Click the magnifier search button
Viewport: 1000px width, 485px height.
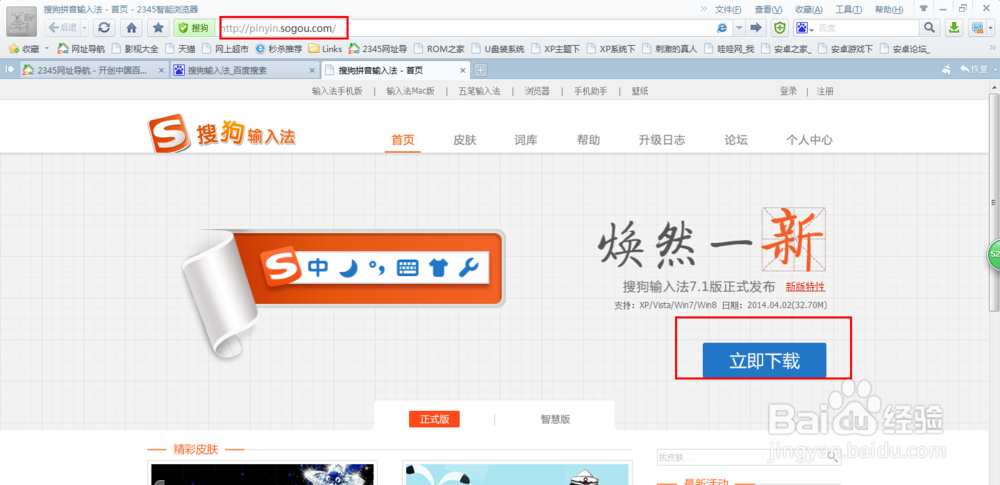pos(929,27)
